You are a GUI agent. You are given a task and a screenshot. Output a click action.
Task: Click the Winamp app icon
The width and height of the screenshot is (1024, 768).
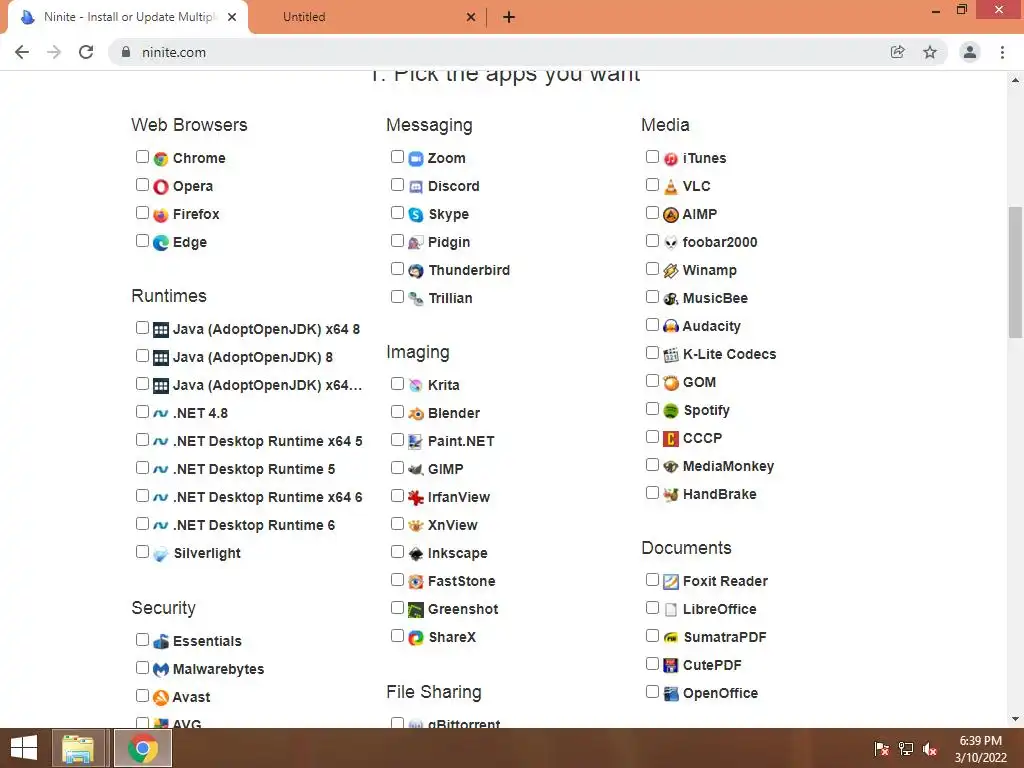click(671, 271)
